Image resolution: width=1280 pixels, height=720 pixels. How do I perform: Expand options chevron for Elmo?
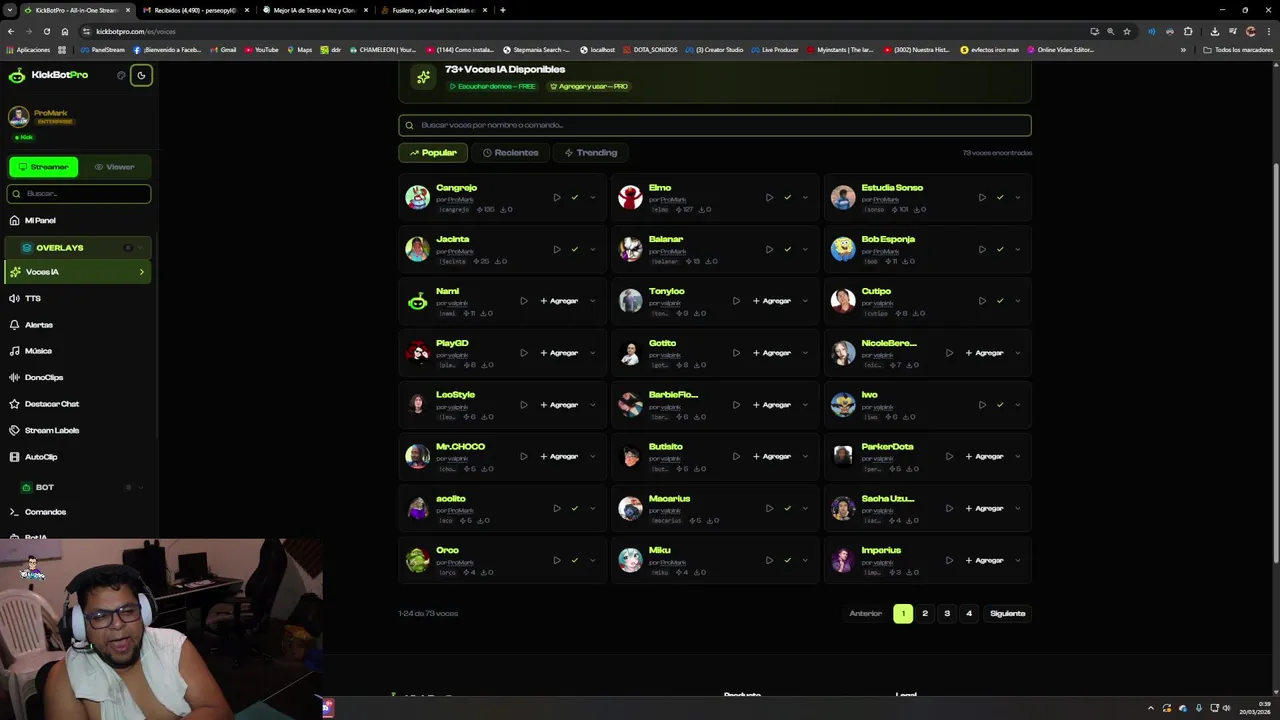pos(805,197)
